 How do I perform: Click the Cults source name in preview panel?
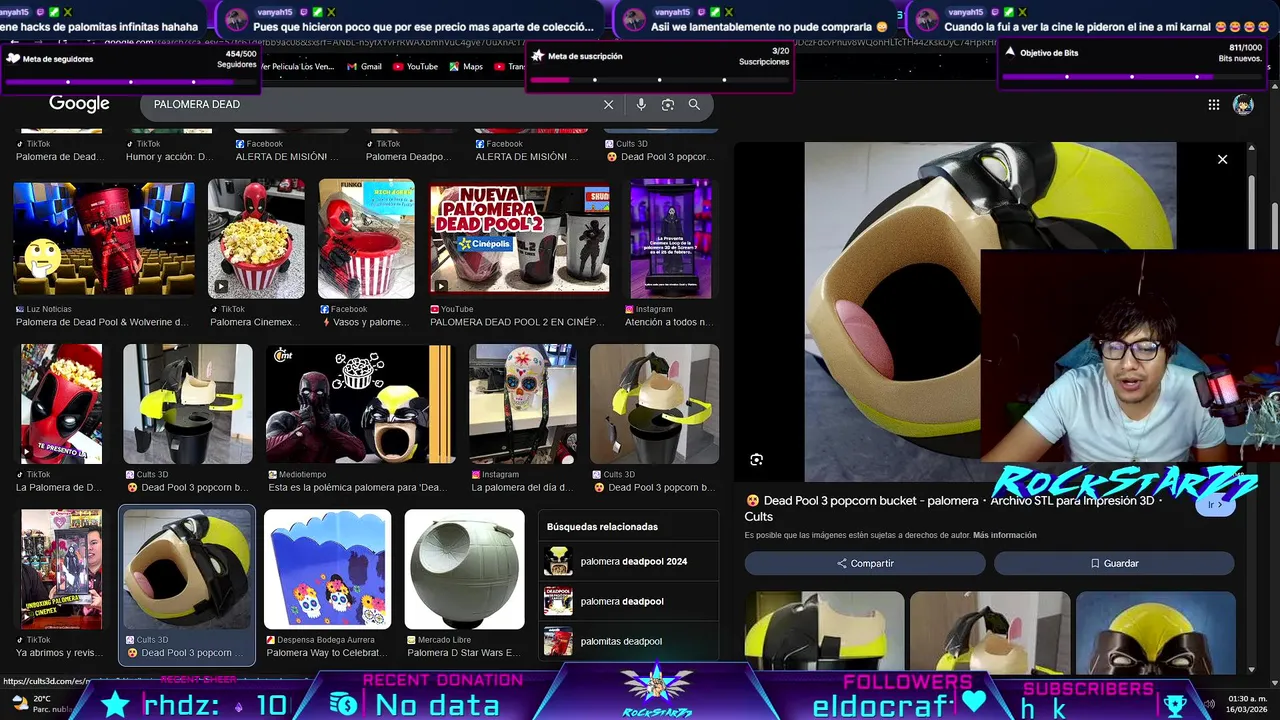tap(759, 516)
